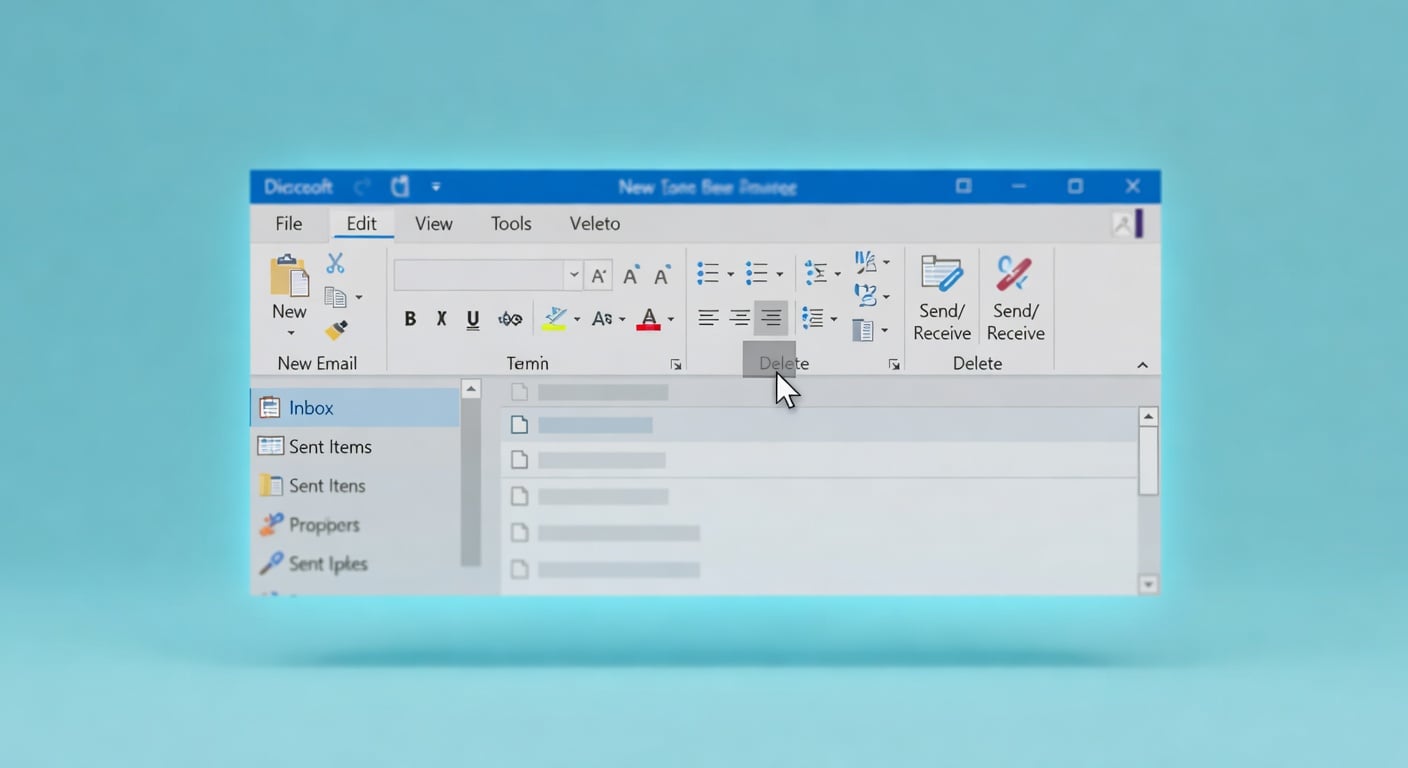
Task: Click the boxed A button beside font box
Action: tap(598, 276)
